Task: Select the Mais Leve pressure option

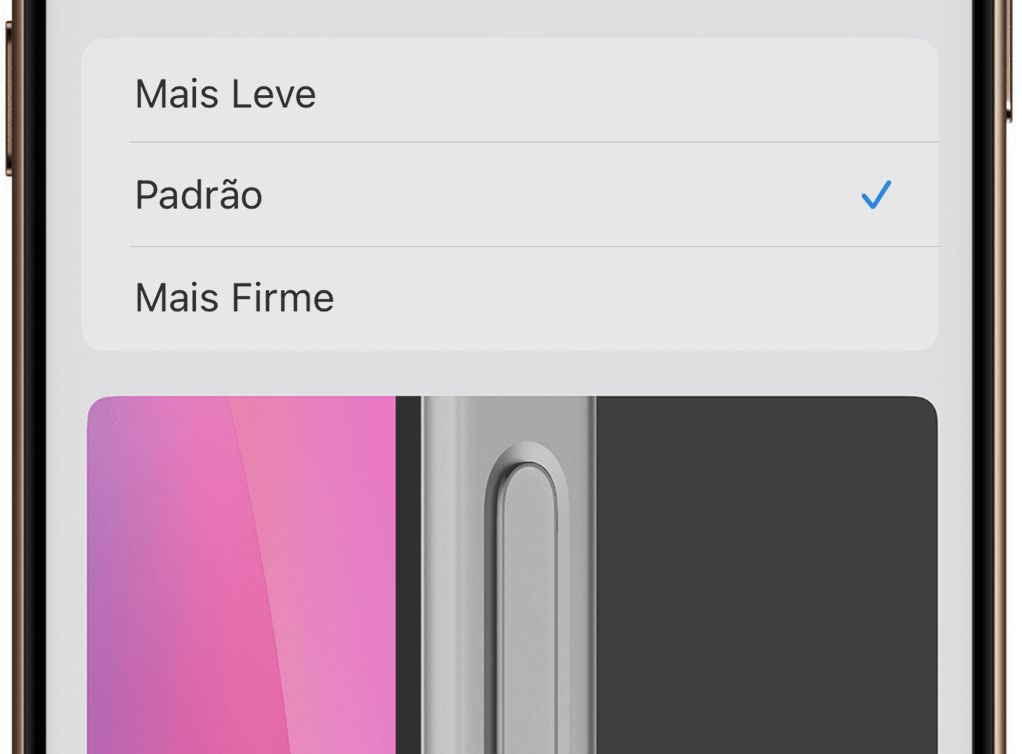Action: tap(510, 91)
